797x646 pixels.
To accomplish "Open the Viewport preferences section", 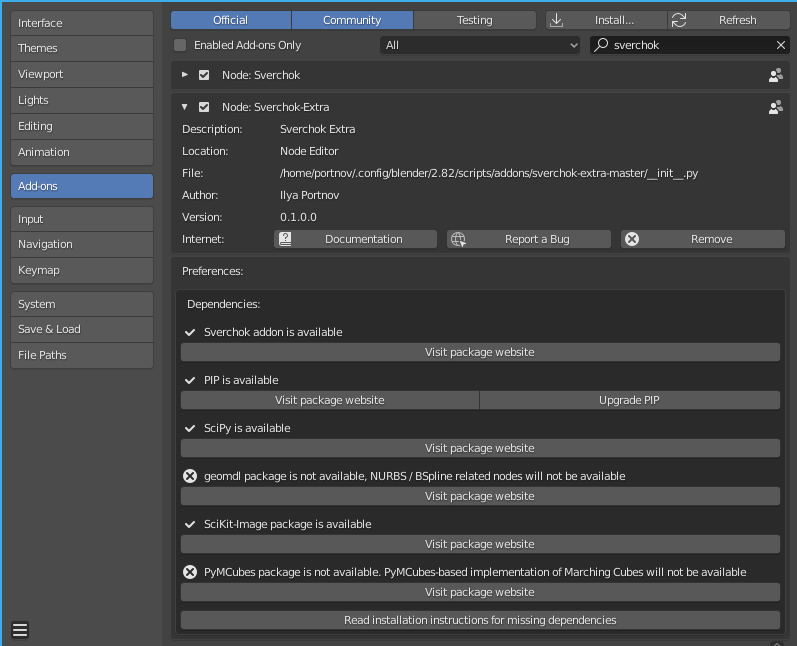I will [82, 74].
